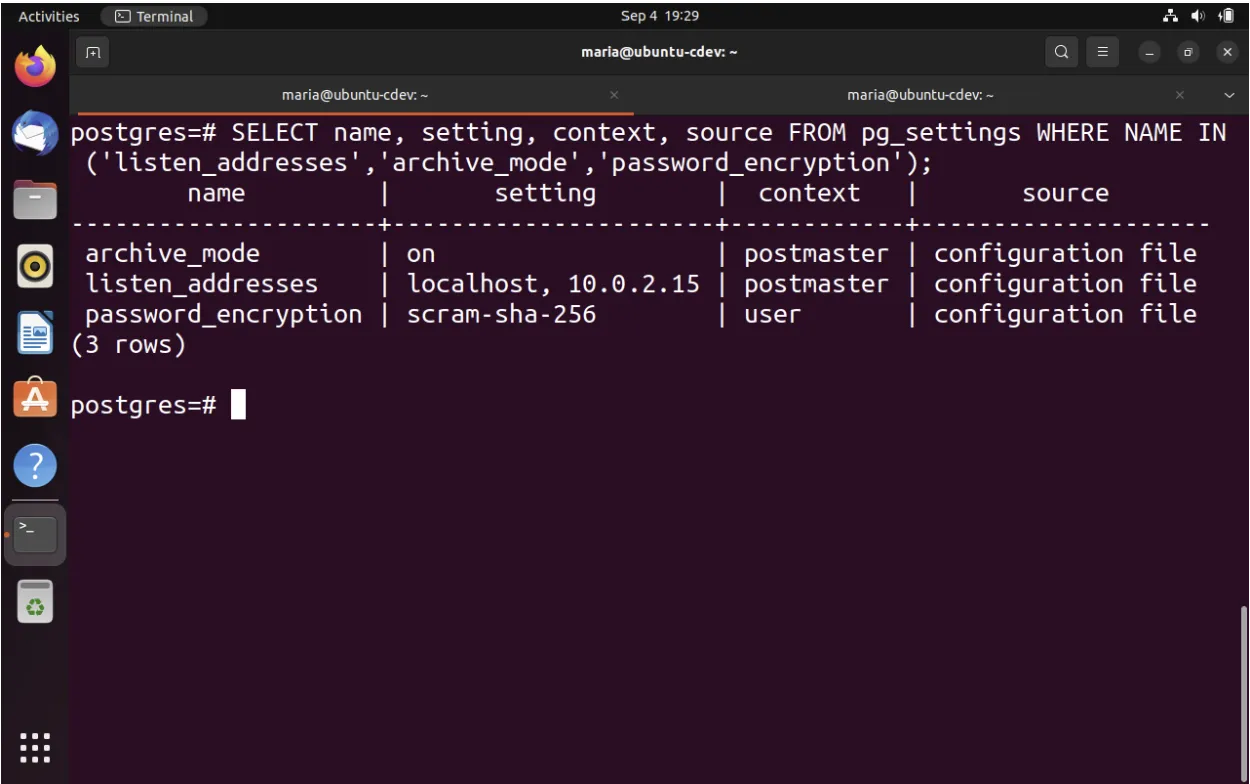This screenshot has width=1250, height=784.
Task: Open the Help application
Action: click(x=35, y=465)
